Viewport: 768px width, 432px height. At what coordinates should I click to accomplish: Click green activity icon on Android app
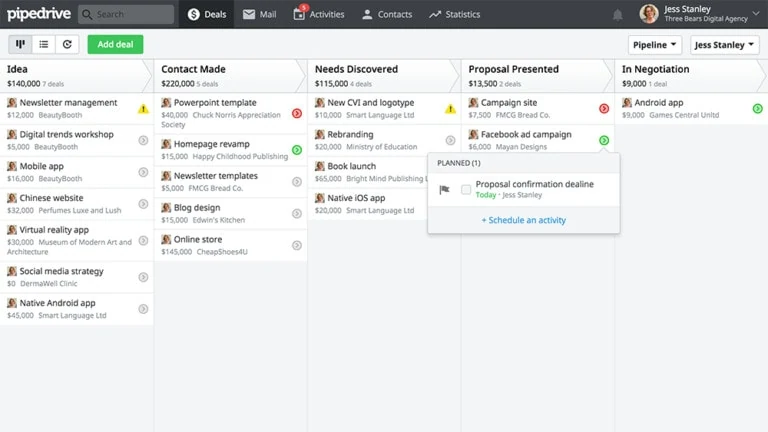click(757, 109)
